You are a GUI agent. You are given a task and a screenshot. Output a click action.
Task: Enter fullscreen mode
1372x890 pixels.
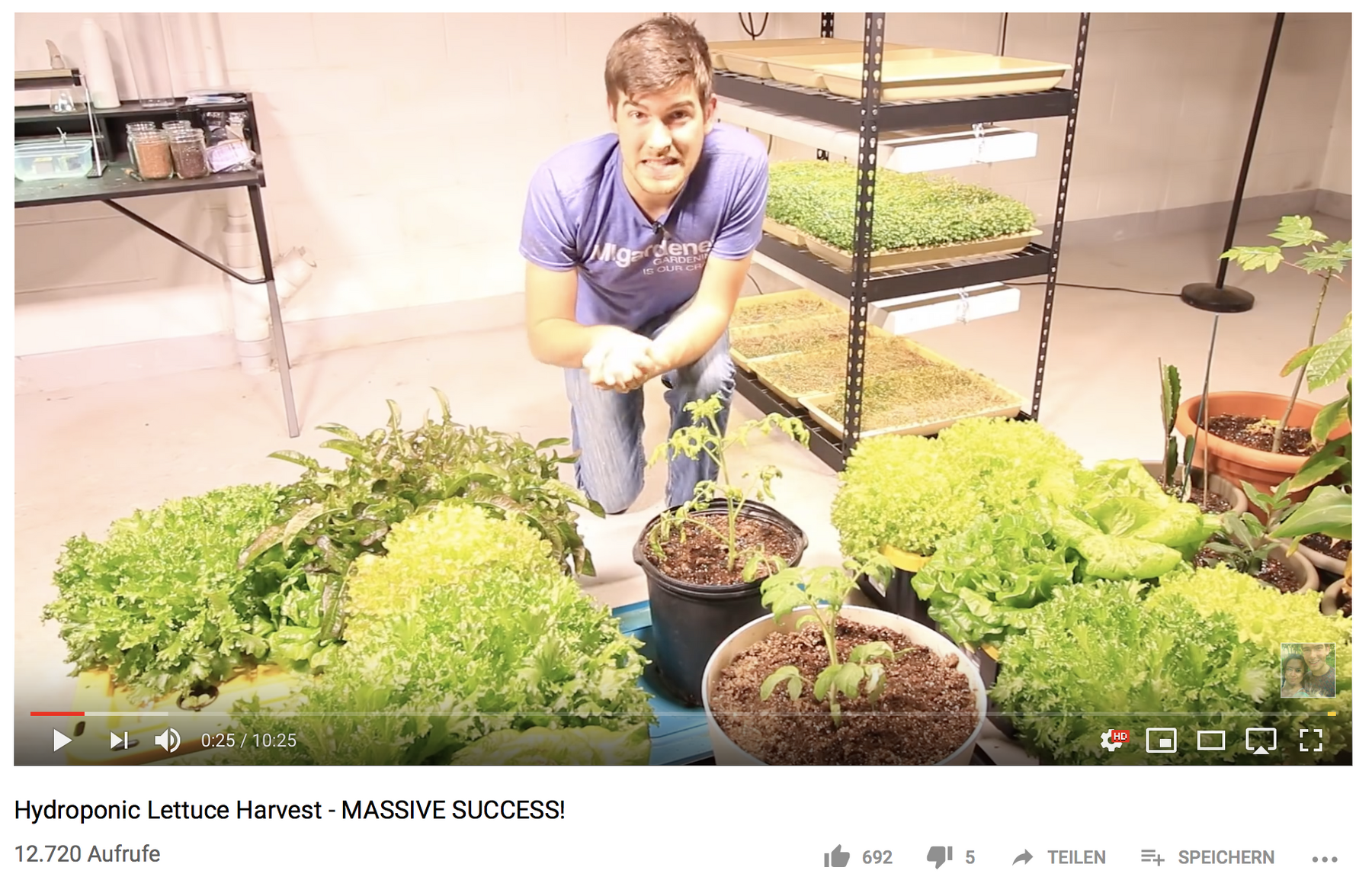pos(1310,740)
